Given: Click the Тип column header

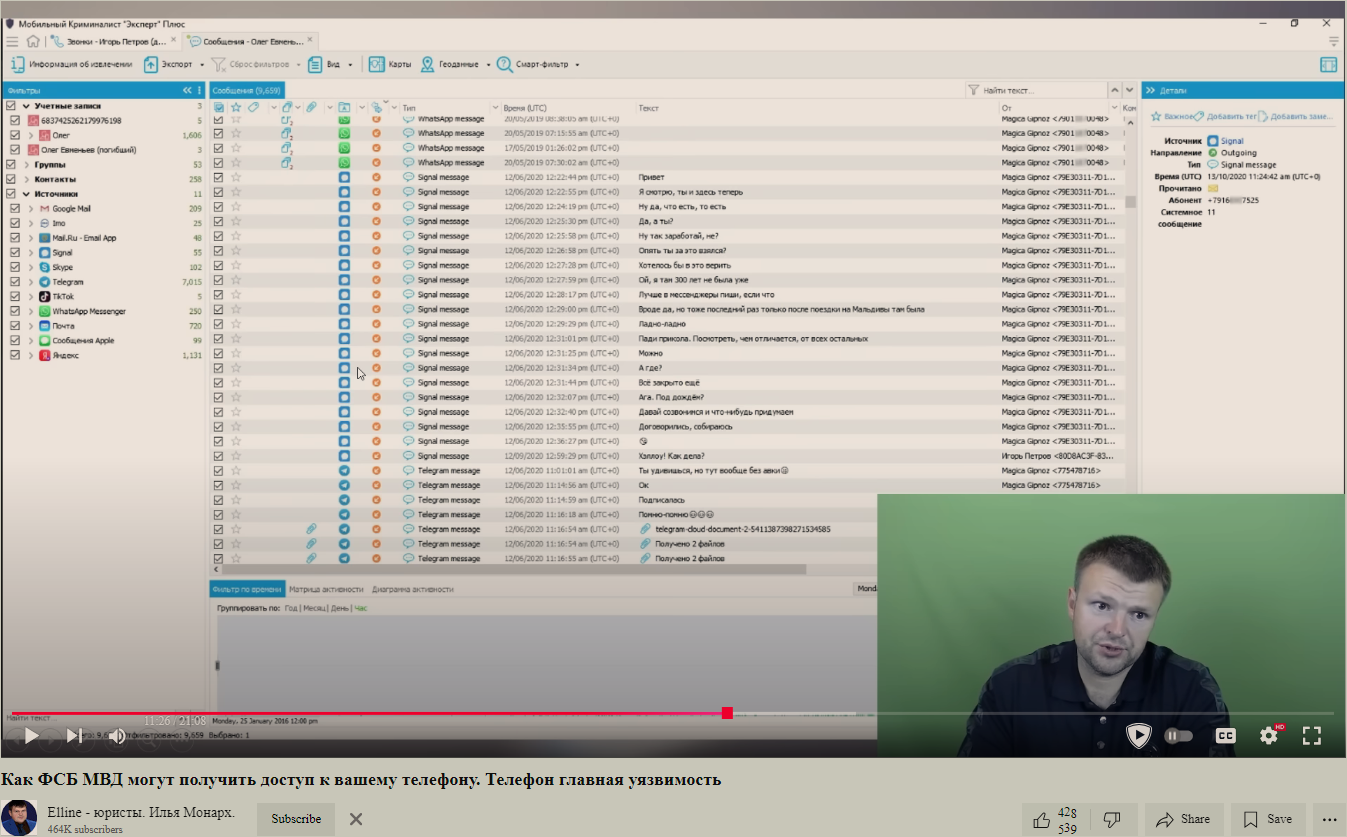Looking at the screenshot, I should (x=409, y=107).
